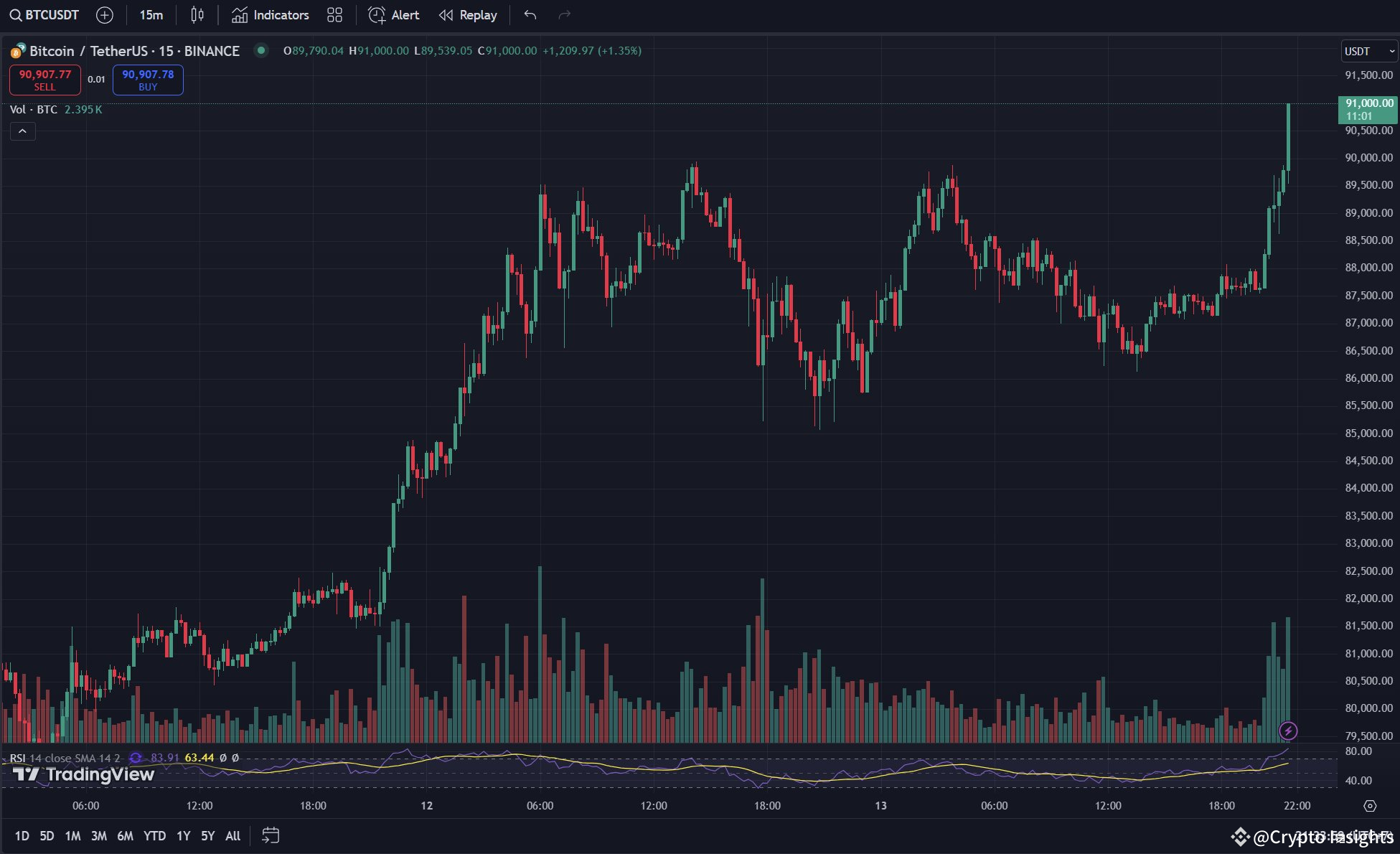Open the go-to-date calendar icon
Screen dimensions: 1400x854
[x=271, y=835]
